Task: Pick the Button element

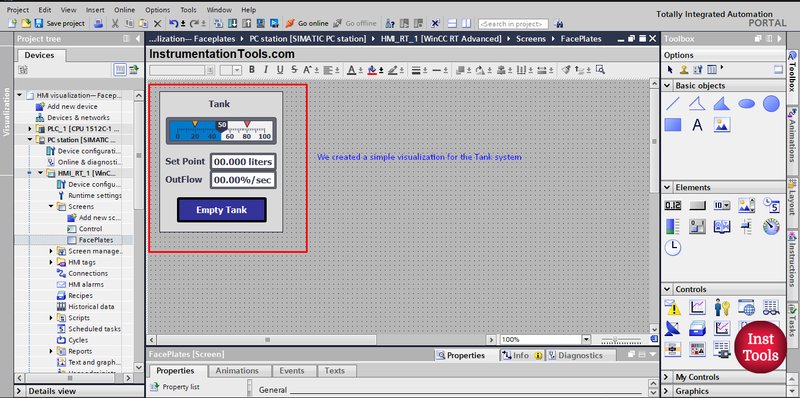Action: (x=697, y=206)
